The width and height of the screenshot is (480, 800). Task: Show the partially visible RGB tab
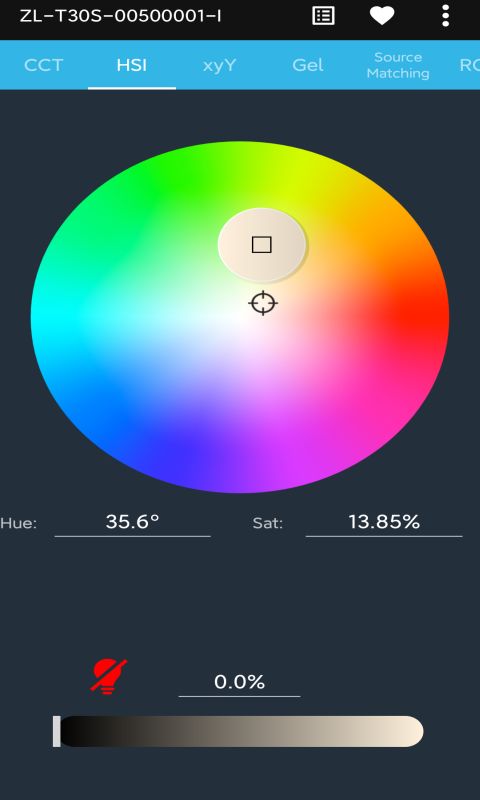tap(468, 65)
